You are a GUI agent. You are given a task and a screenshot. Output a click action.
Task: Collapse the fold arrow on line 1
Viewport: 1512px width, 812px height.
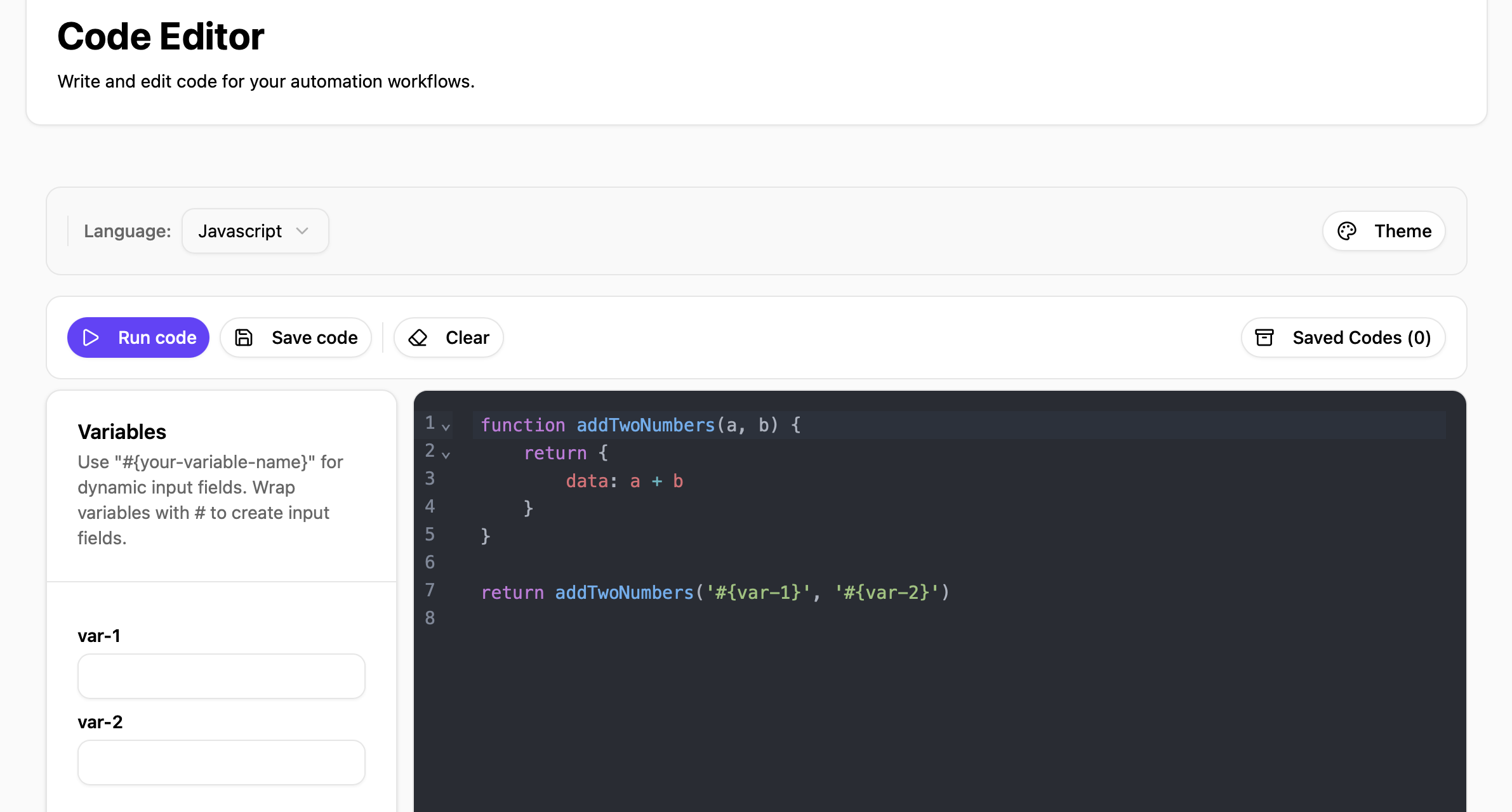point(446,427)
